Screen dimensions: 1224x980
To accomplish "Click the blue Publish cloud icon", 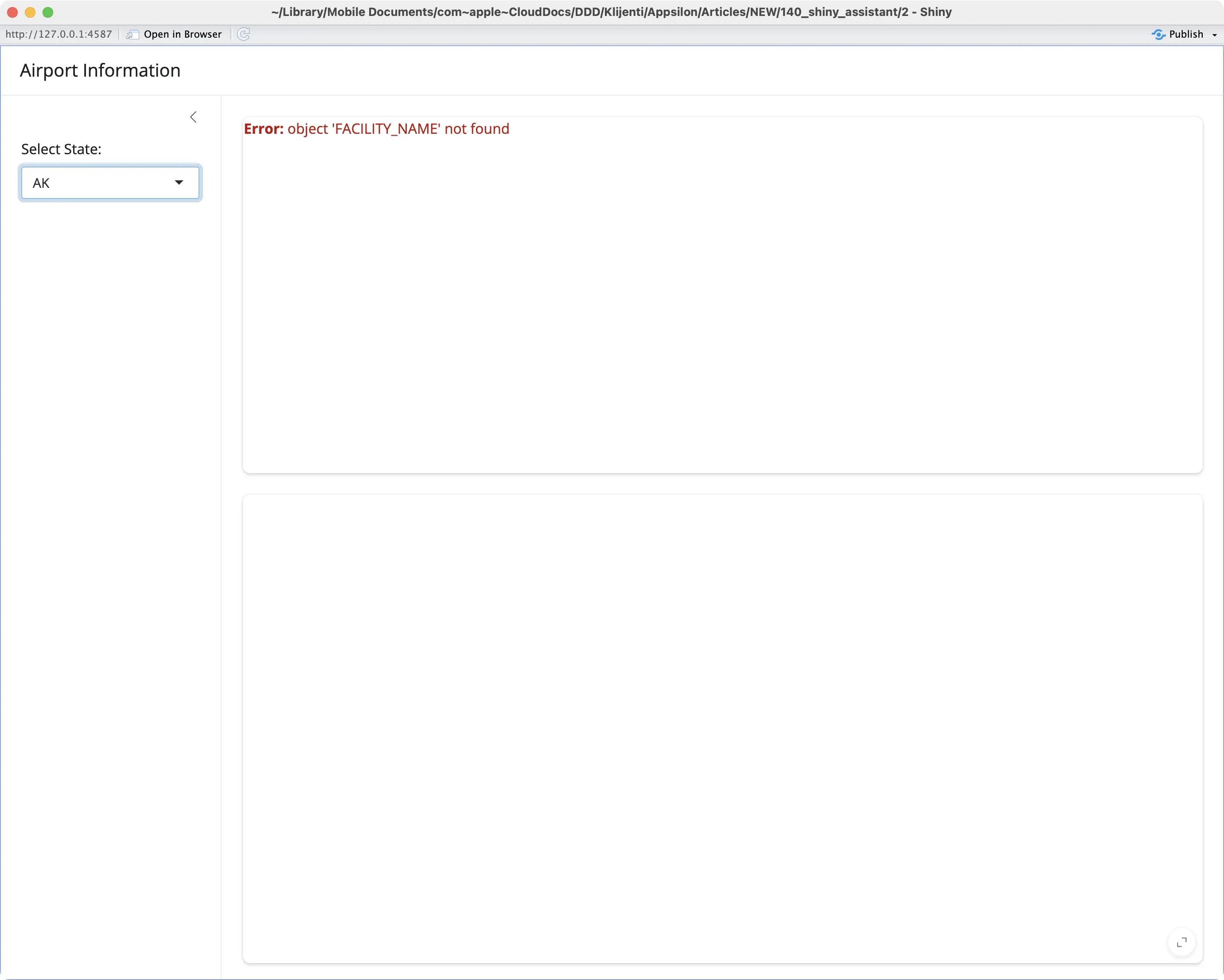I will 1158,35.
